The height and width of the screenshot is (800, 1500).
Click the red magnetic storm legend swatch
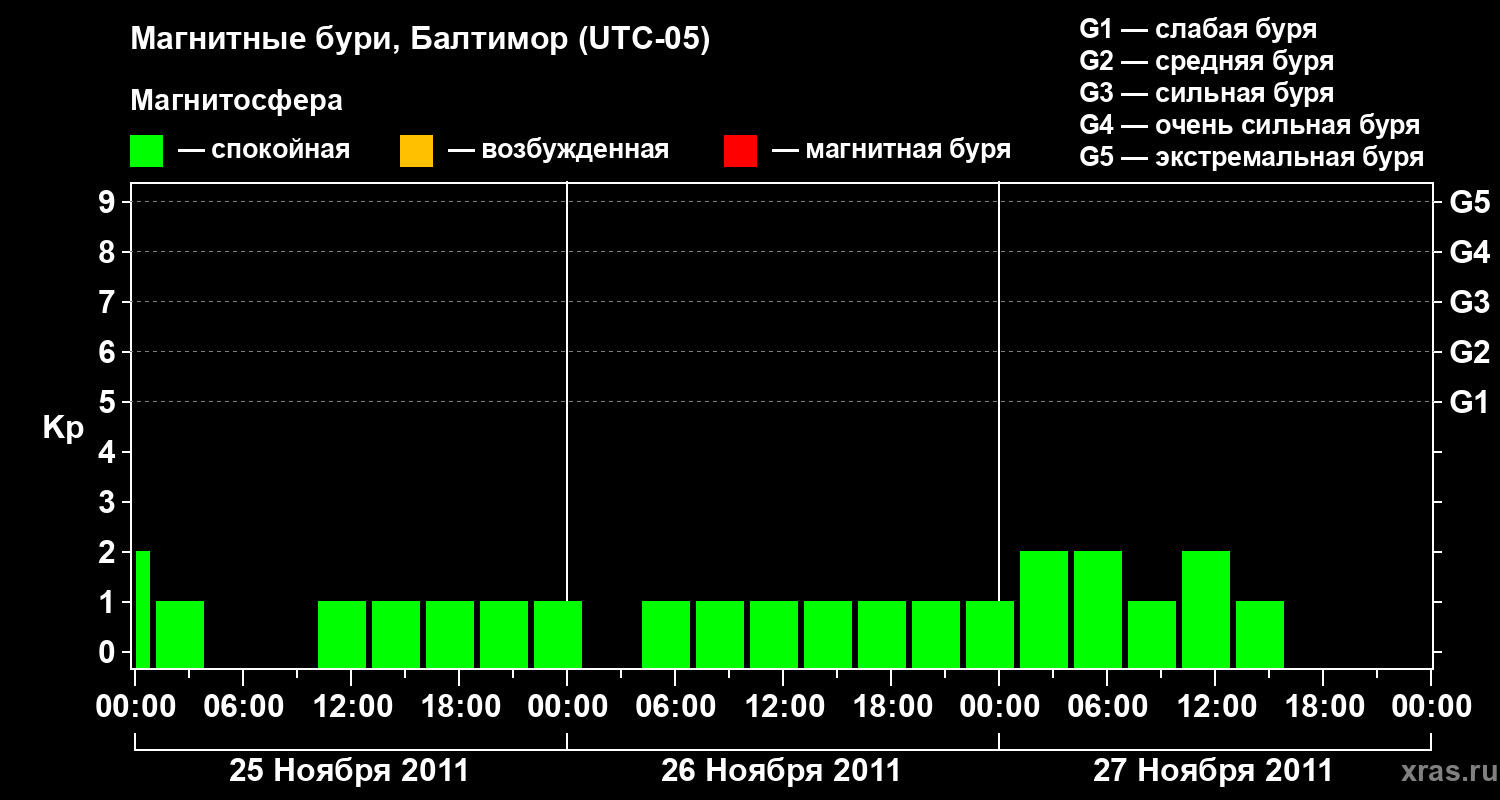(x=741, y=151)
